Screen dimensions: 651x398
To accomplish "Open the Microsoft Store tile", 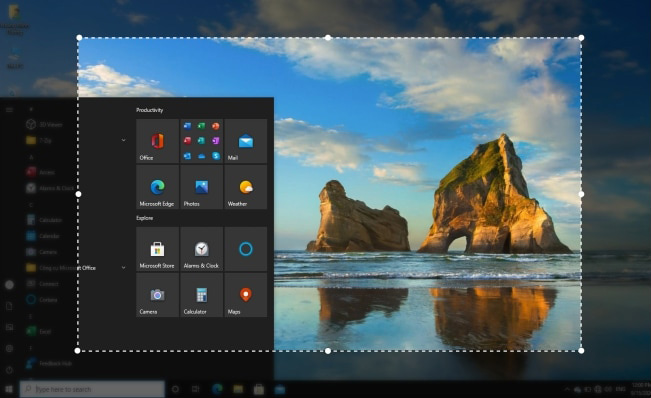I will pos(157,249).
